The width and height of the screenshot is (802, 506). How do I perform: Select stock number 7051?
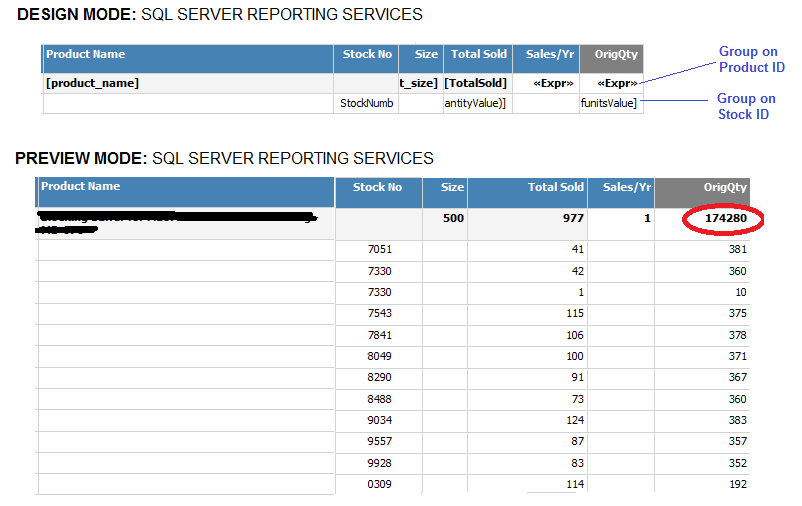click(x=380, y=250)
